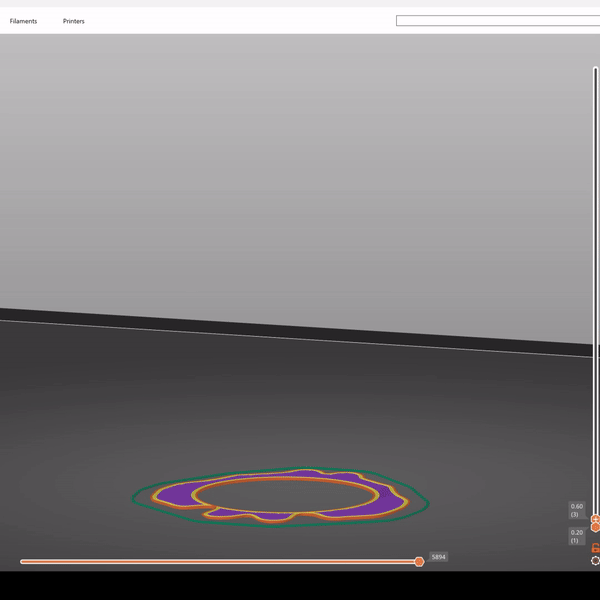Image resolution: width=600 pixels, height=600 pixels.
Task: Click the vertical layer slider track near its top
Action: click(595, 77)
